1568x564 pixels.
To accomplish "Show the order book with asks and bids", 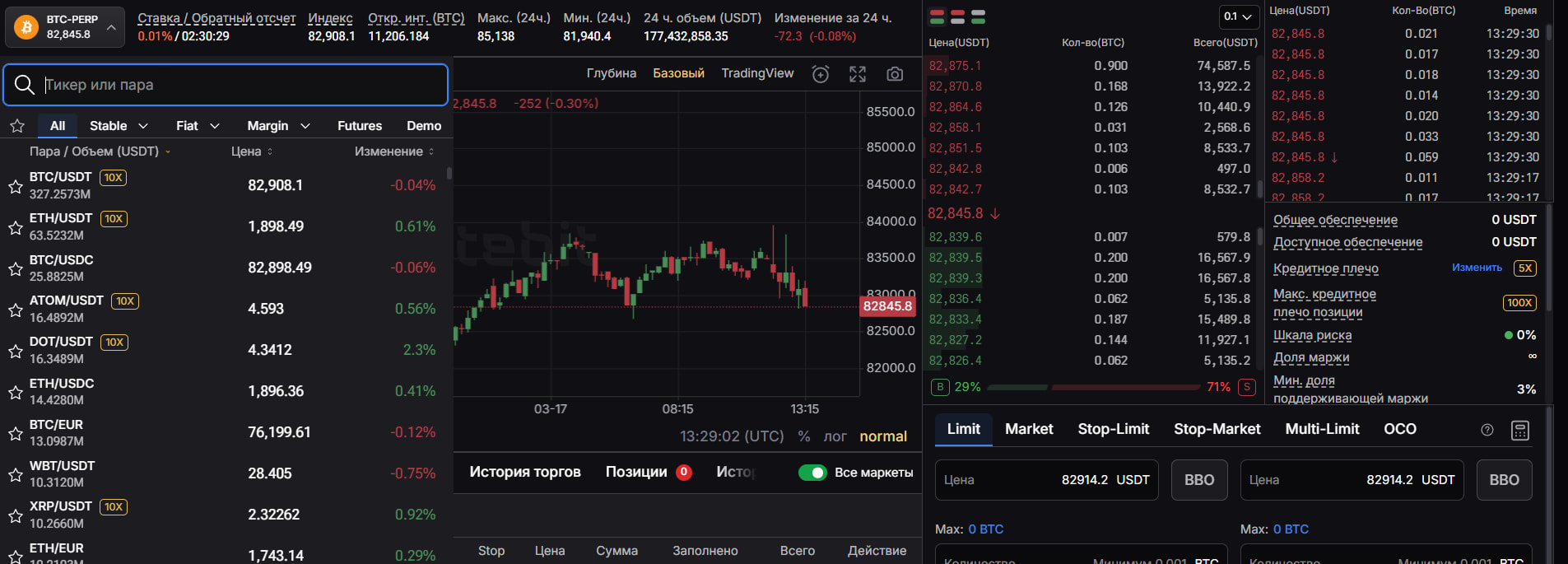I will [937, 17].
